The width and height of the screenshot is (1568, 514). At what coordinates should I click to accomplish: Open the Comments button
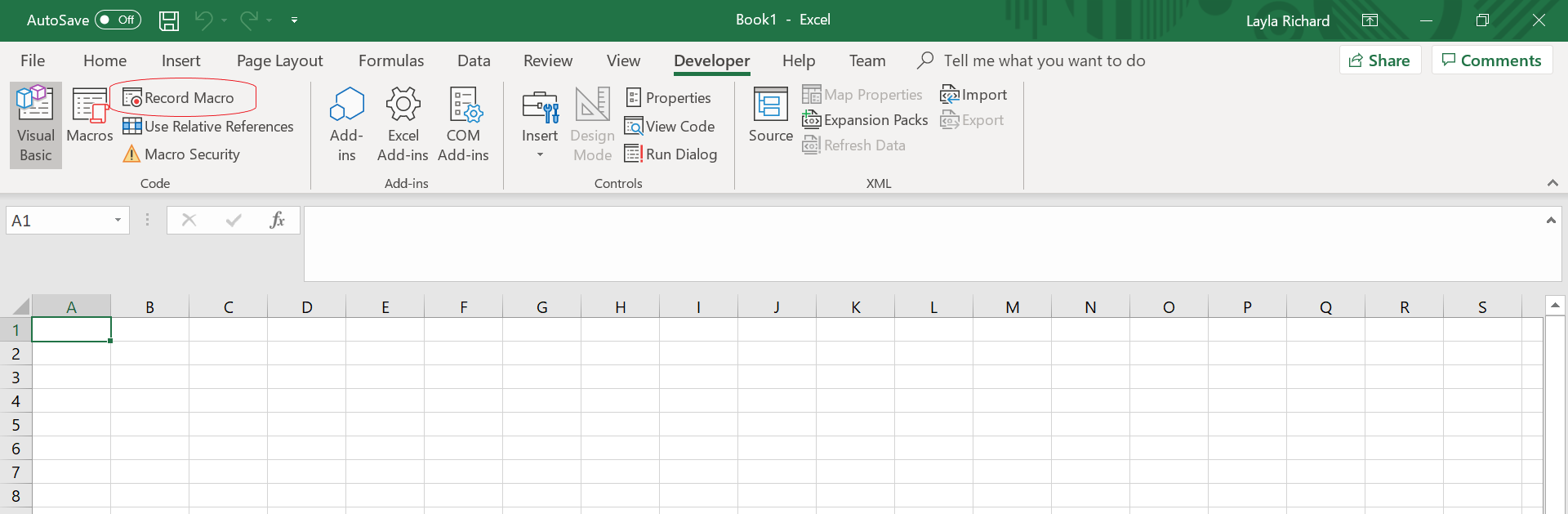pos(1491,60)
